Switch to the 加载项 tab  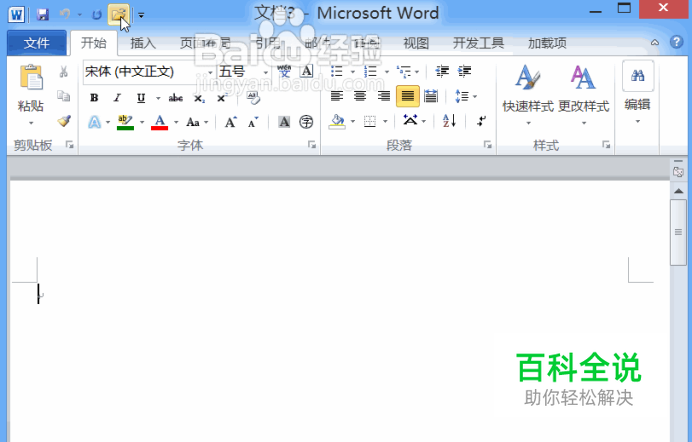click(x=547, y=43)
